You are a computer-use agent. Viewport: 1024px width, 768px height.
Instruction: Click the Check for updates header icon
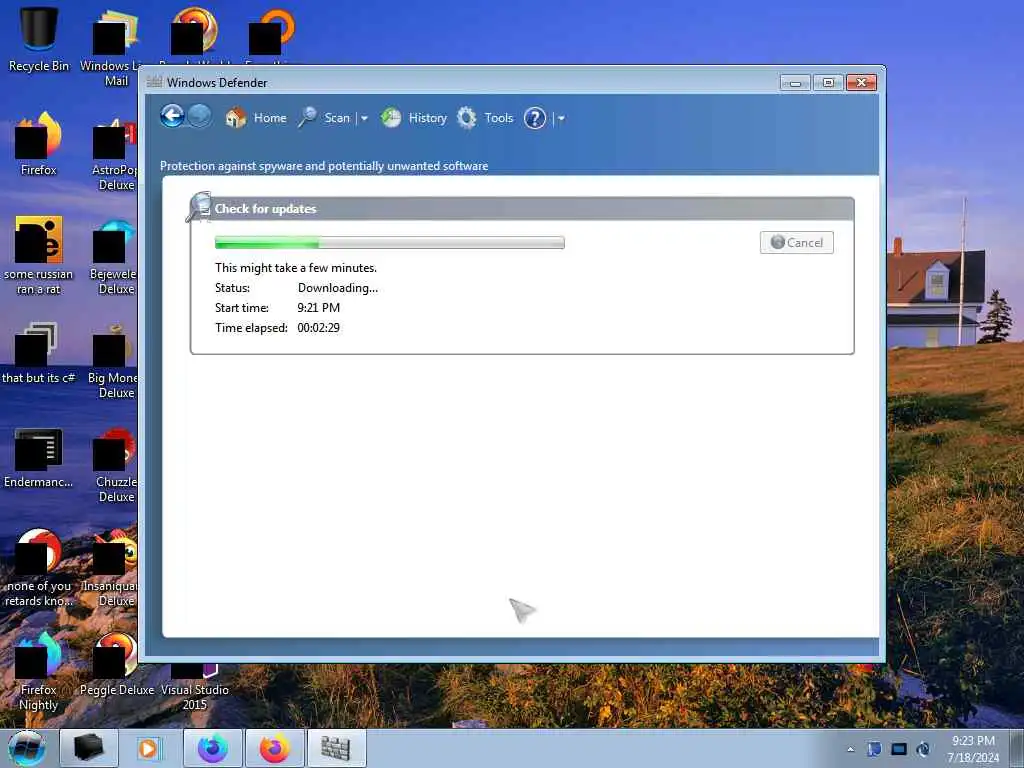tap(199, 206)
